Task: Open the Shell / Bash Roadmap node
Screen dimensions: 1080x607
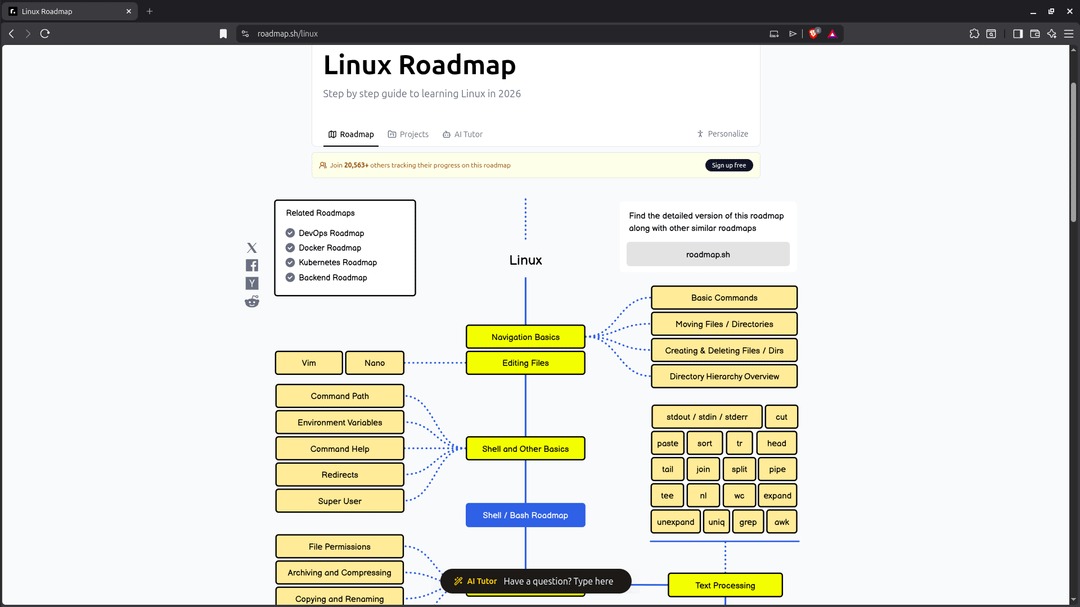Action: point(526,515)
